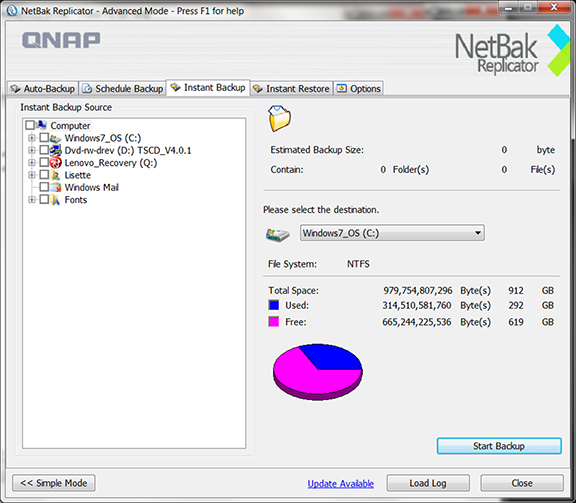The image size is (576, 503).
Task: Expand the Fonts tree node
Action: (x=32, y=200)
